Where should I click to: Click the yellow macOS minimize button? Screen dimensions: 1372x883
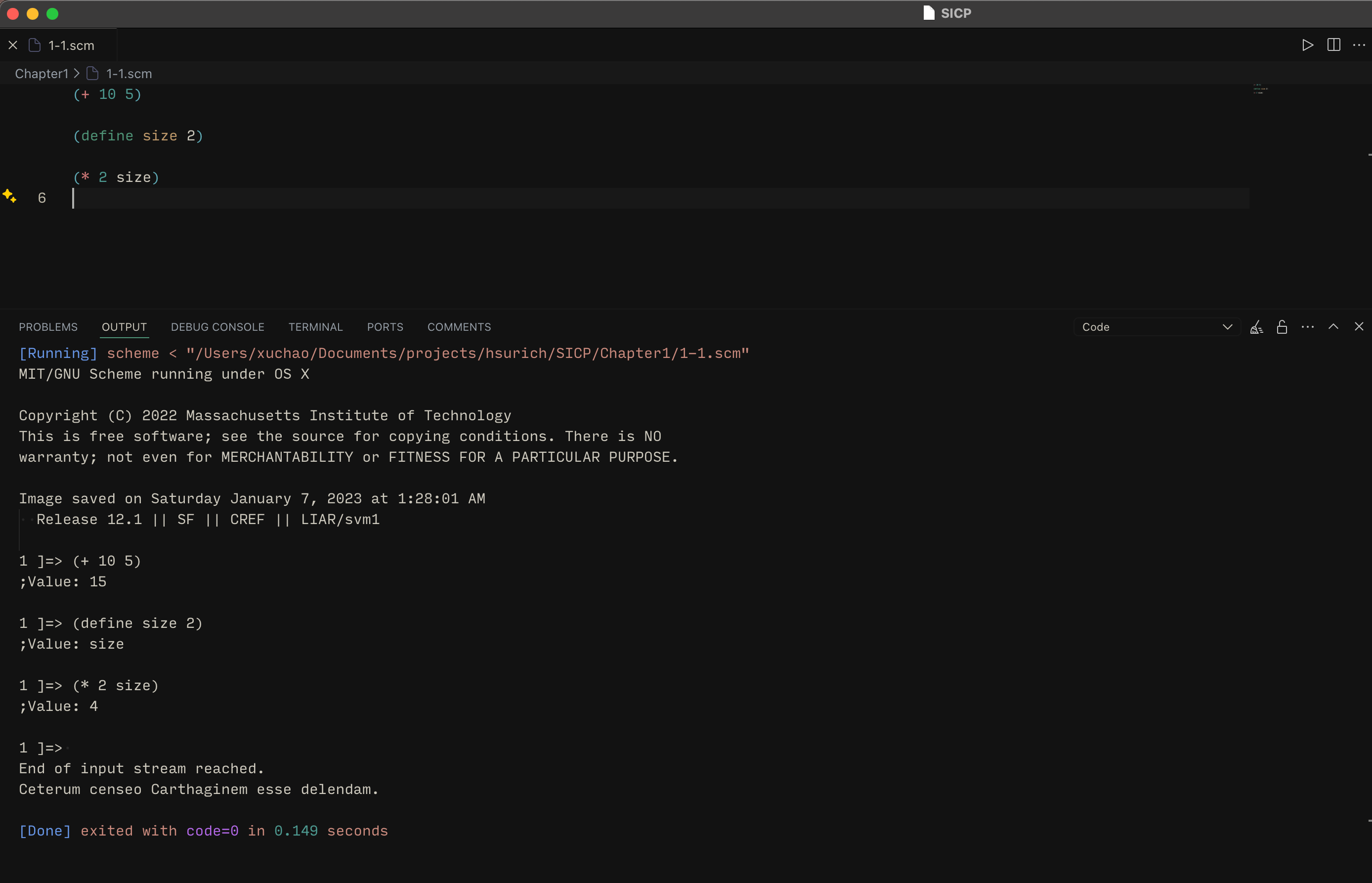33,14
